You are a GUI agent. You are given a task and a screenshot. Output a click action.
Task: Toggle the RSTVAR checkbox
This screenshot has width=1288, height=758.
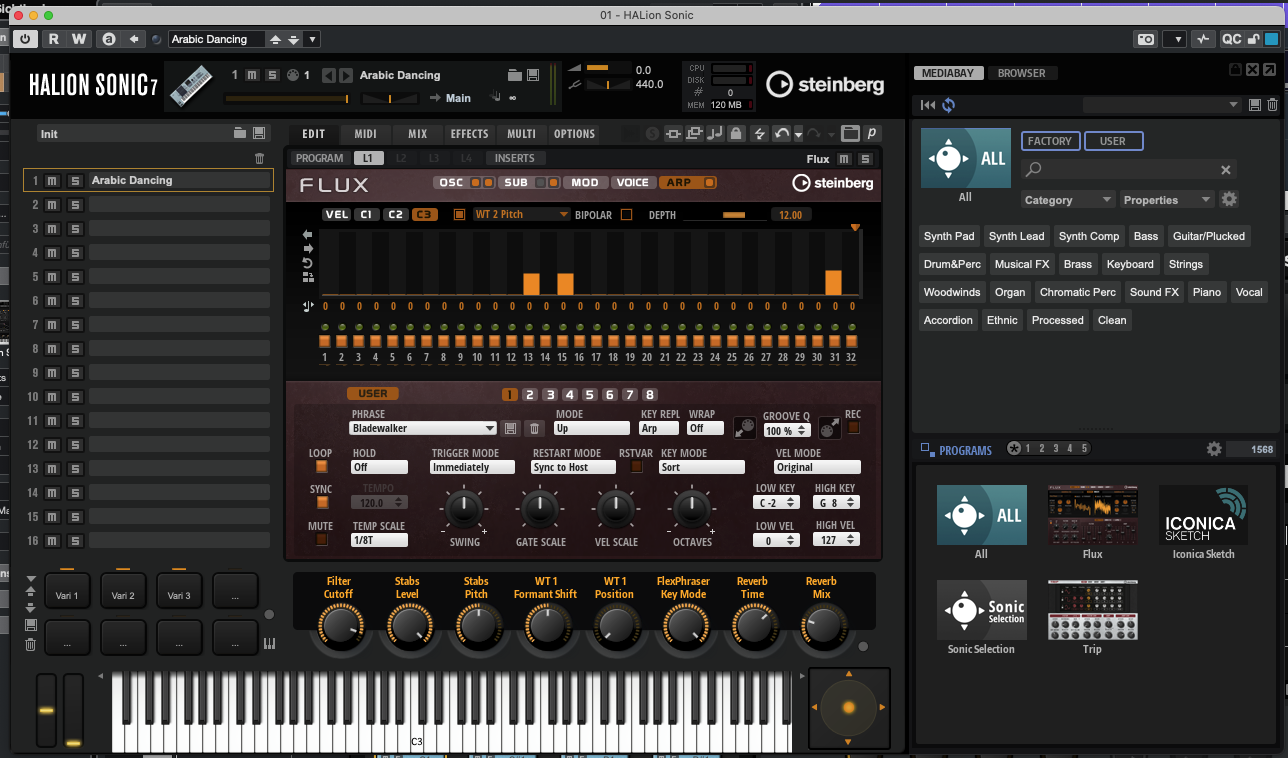[x=637, y=467]
